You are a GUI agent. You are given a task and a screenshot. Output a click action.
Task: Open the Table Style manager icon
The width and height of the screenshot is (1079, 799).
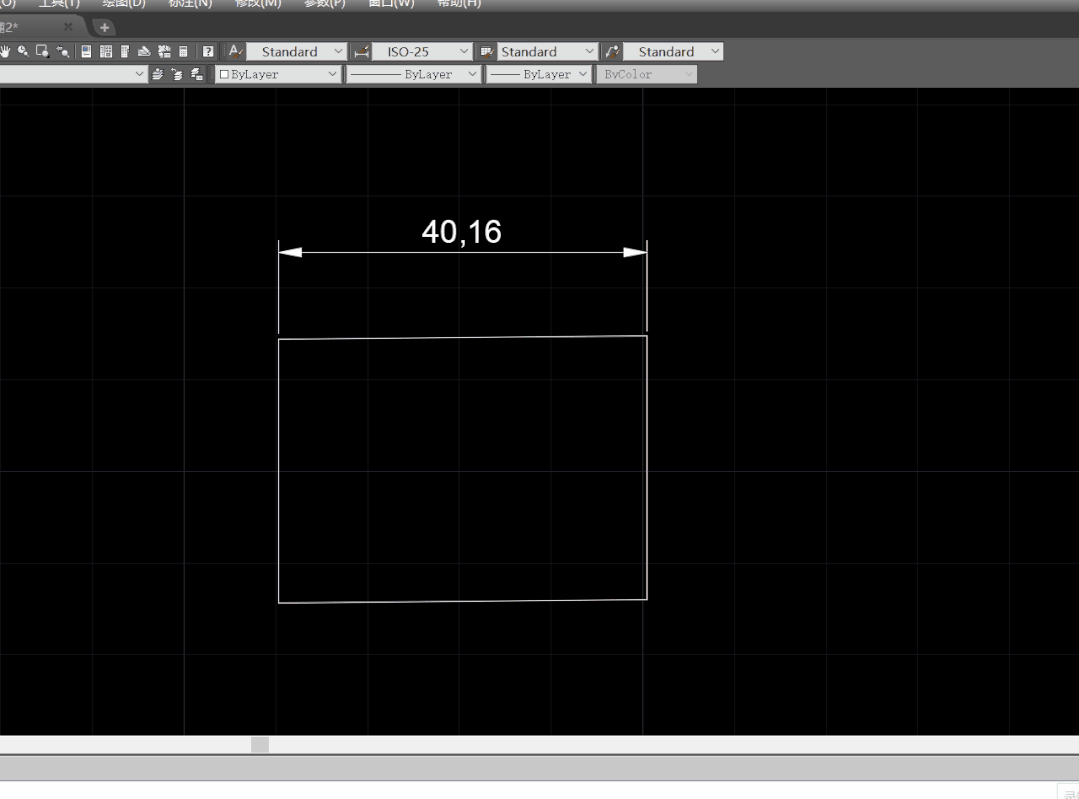(487, 52)
